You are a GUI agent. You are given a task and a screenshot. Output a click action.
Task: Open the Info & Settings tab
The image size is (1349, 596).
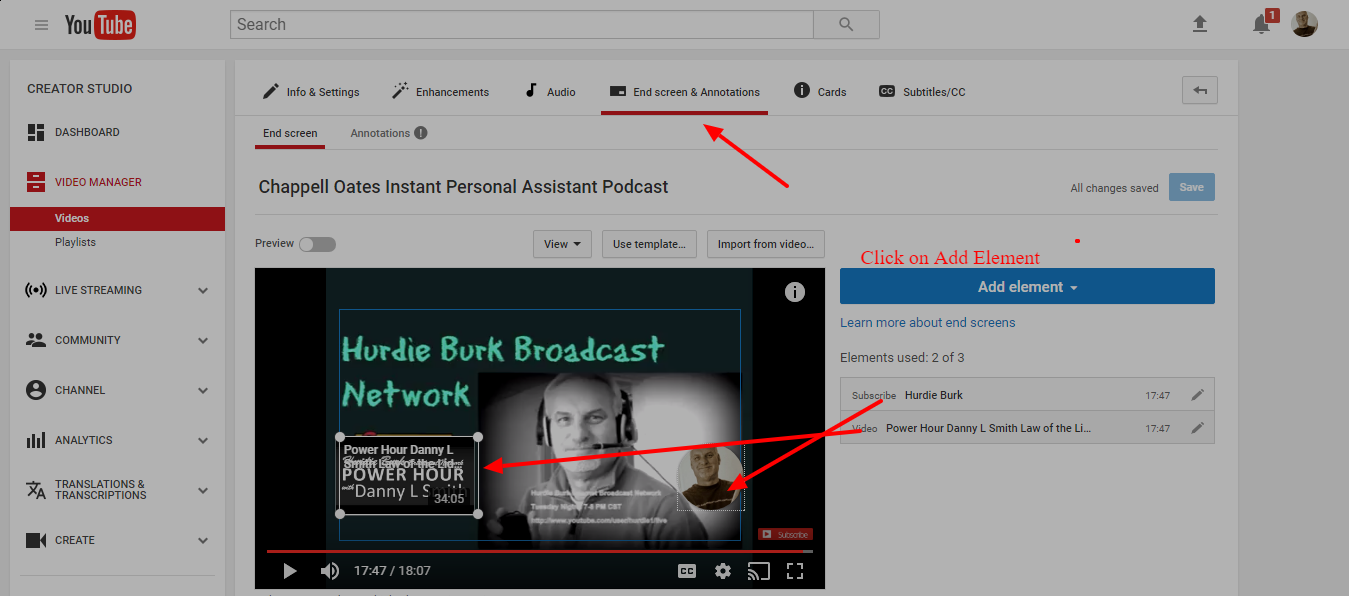click(x=311, y=91)
